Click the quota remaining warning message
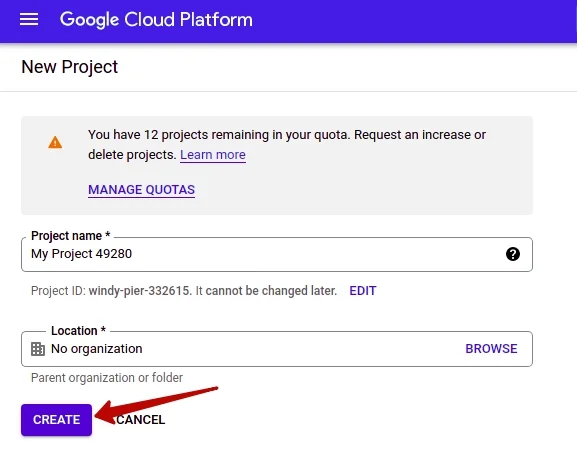Image resolution: width=577 pixels, height=463 pixels. (x=287, y=145)
